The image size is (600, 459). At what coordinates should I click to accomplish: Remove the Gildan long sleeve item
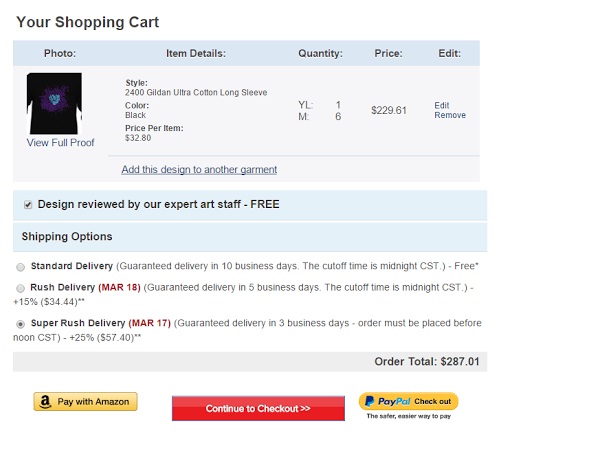pyautogui.click(x=450, y=116)
